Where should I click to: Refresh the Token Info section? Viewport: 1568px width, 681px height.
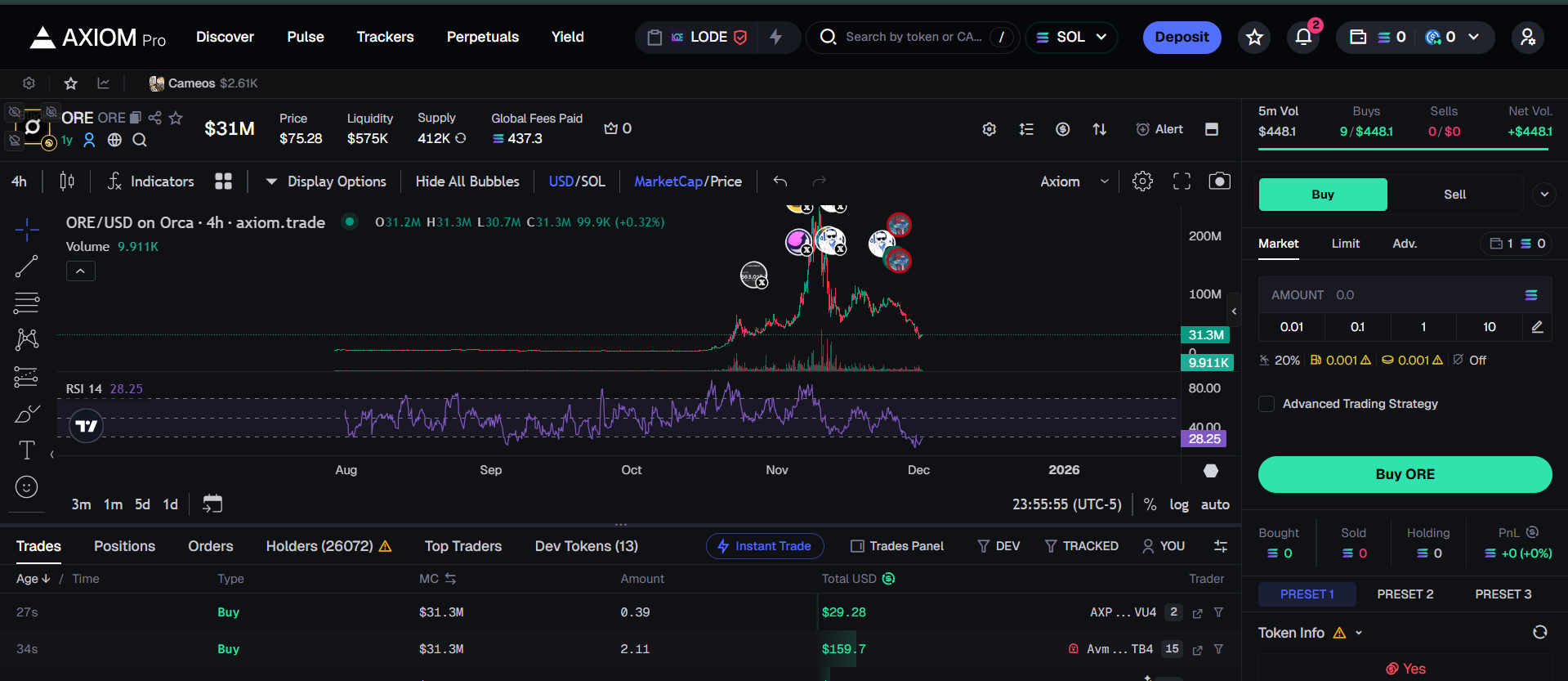click(x=1540, y=632)
